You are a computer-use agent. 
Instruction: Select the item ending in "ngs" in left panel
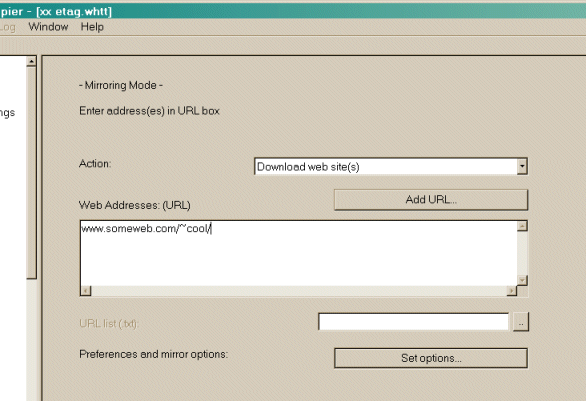click(7, 113)
